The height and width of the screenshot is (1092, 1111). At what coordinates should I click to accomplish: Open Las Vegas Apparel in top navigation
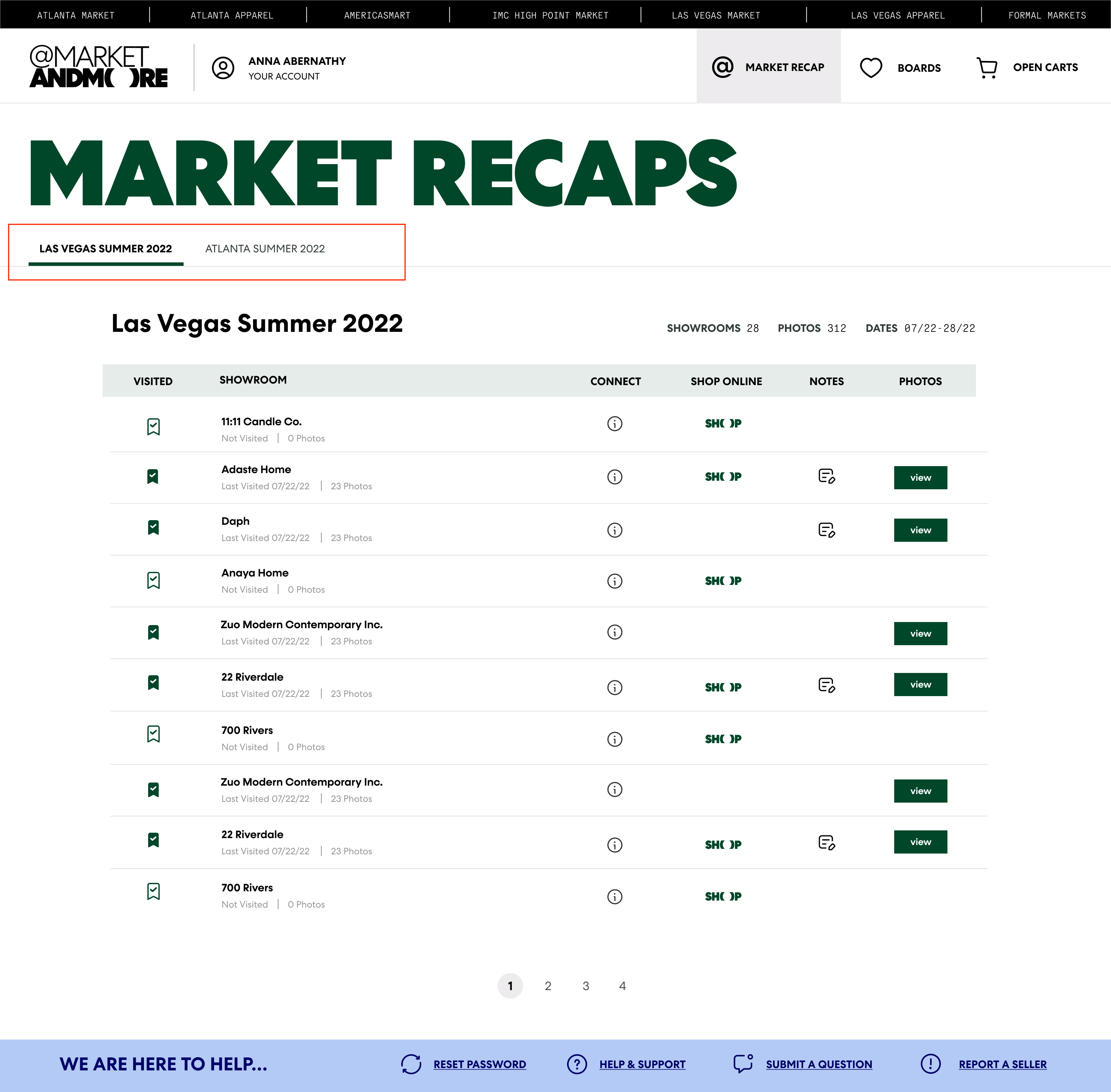(x=898, y=15)
